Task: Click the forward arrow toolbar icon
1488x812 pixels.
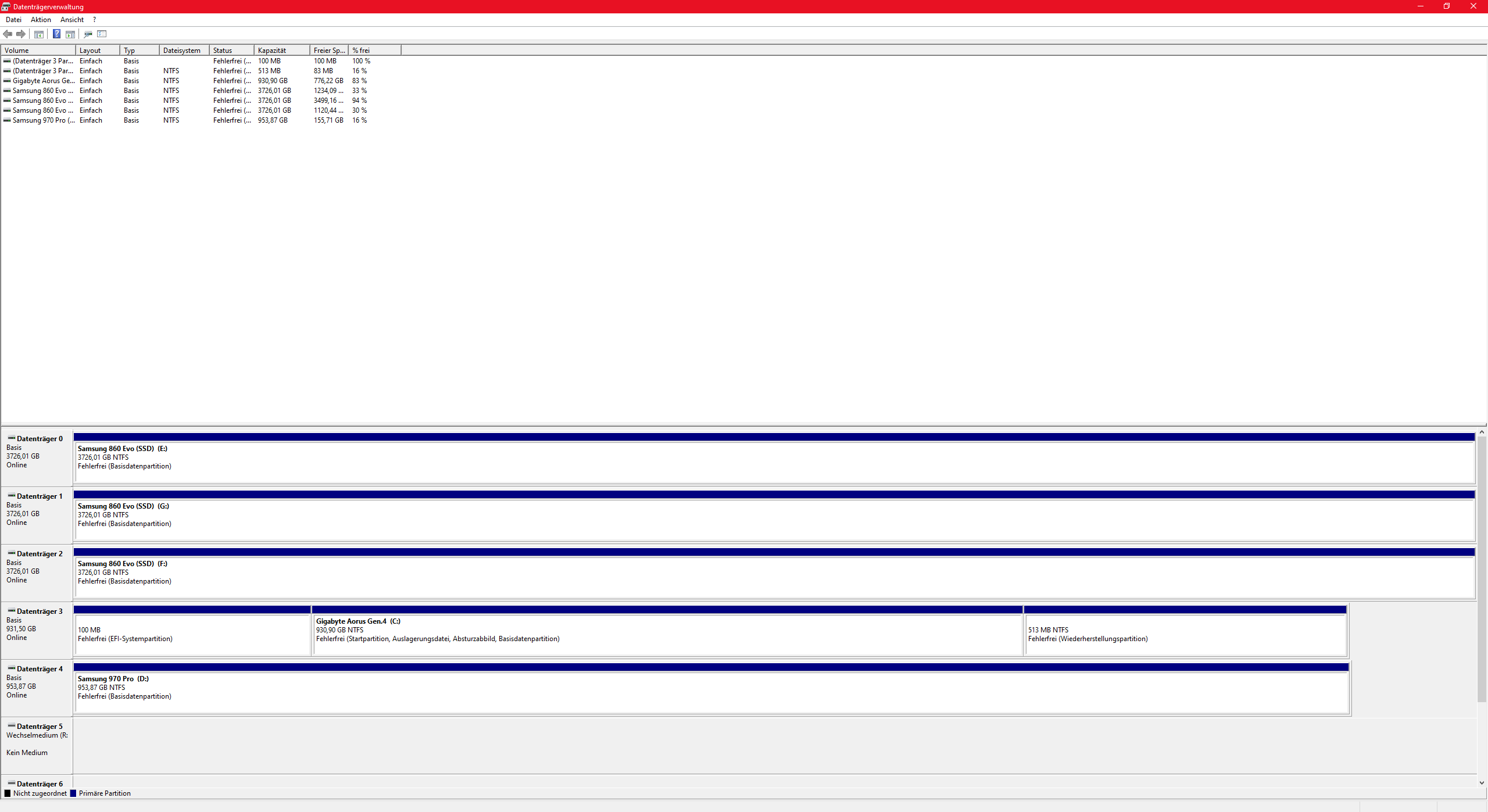Action: (x=21, y=34)
